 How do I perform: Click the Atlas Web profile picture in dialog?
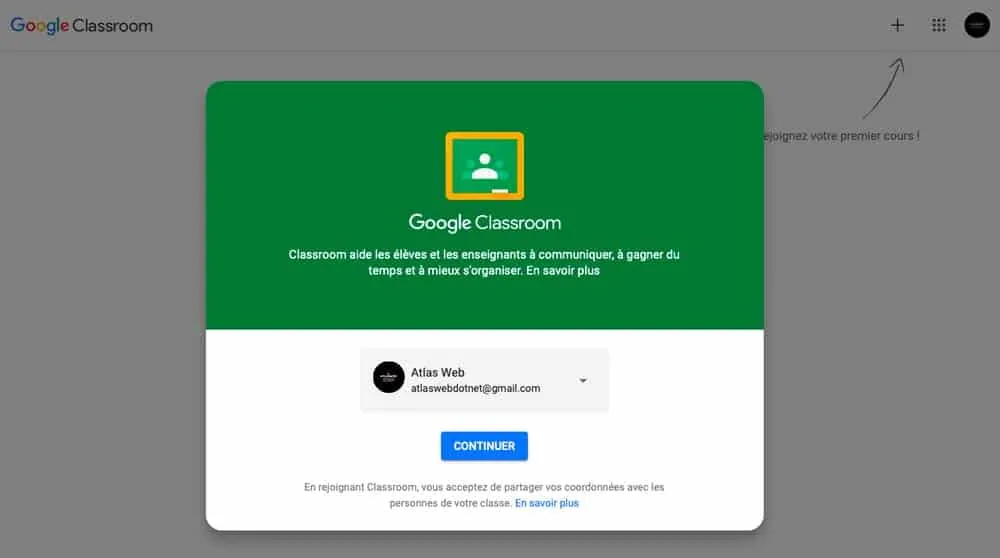click(x=388, y=378)
